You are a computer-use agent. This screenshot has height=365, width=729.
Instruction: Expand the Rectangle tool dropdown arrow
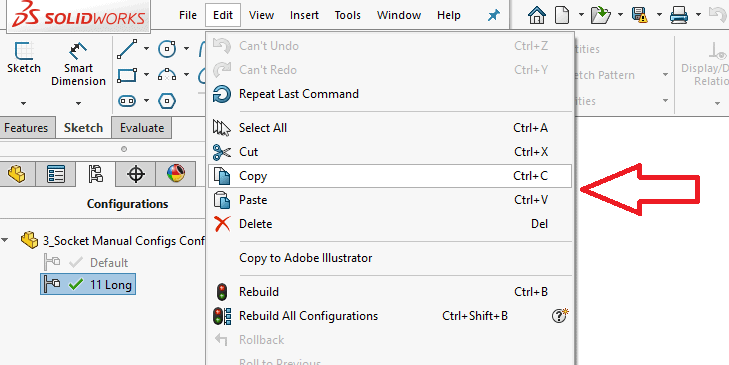[146, 74]
